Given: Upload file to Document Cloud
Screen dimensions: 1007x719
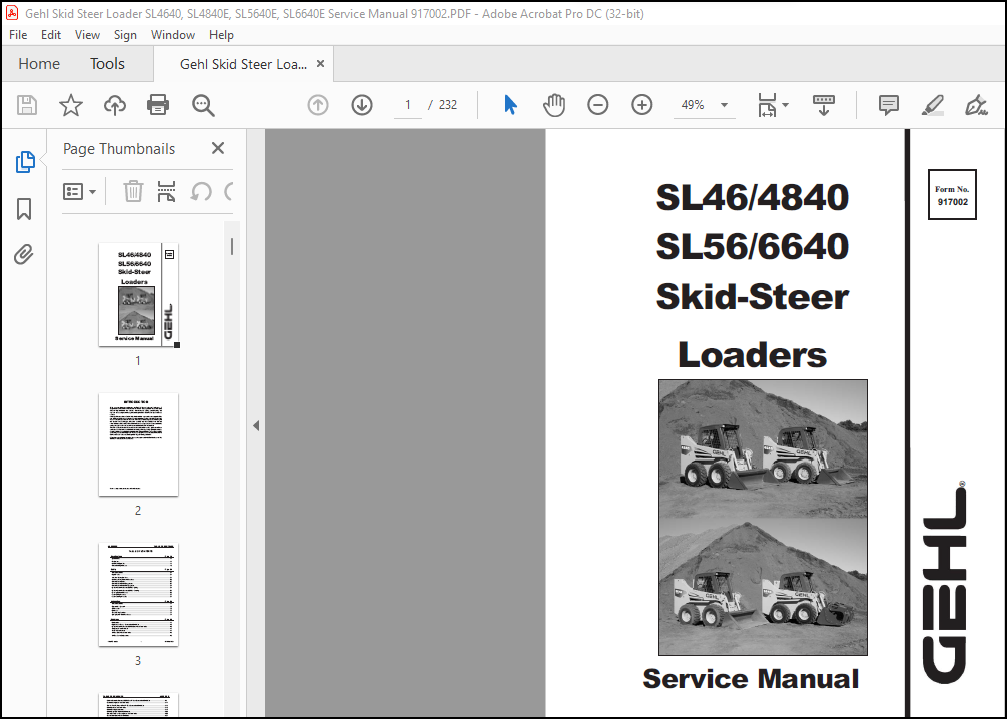Looking at the screenshot, I should point(114,105).
